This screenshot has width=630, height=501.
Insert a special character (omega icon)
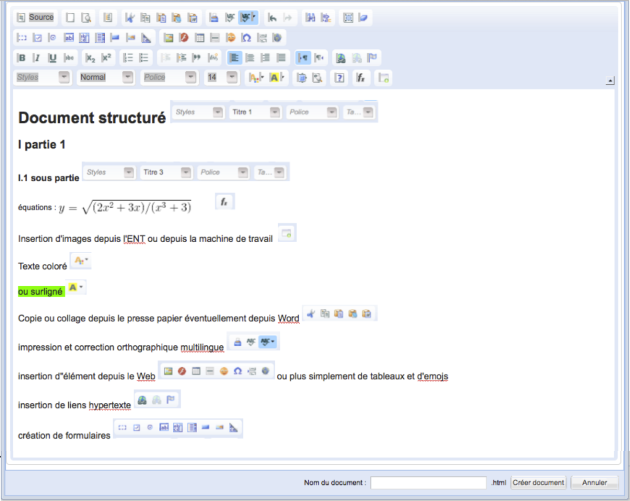click(246, 38)
